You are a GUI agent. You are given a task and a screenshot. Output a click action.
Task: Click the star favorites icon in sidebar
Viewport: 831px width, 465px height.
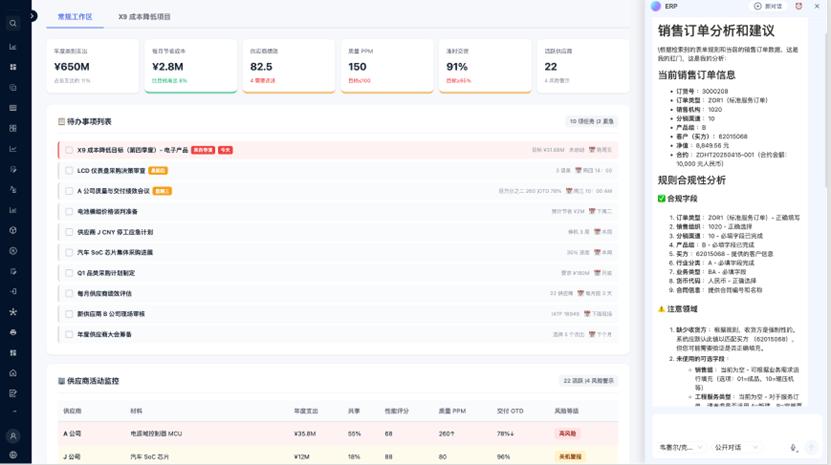[13, 312]
